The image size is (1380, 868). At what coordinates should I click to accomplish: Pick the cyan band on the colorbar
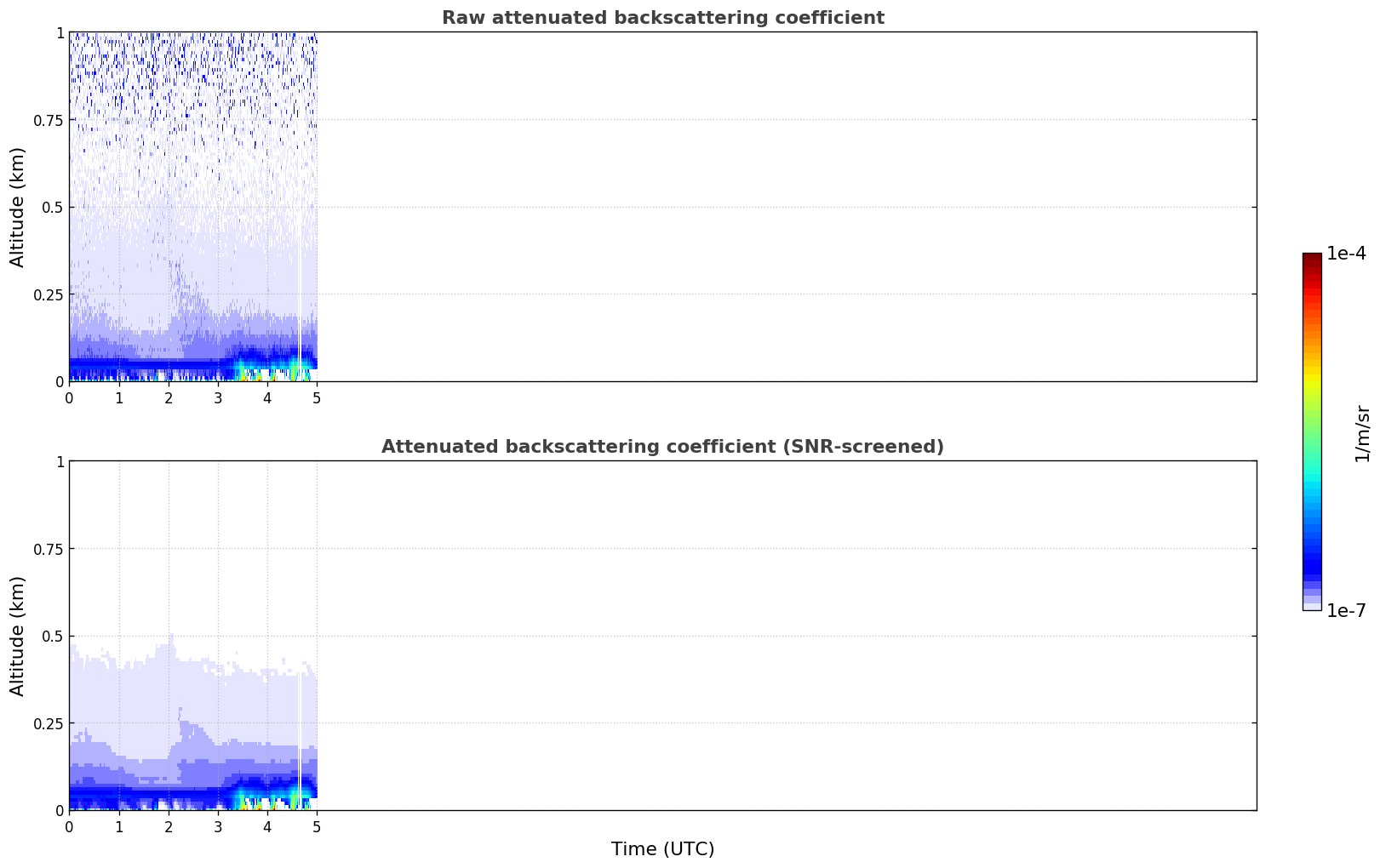(x=1312, y=481)
